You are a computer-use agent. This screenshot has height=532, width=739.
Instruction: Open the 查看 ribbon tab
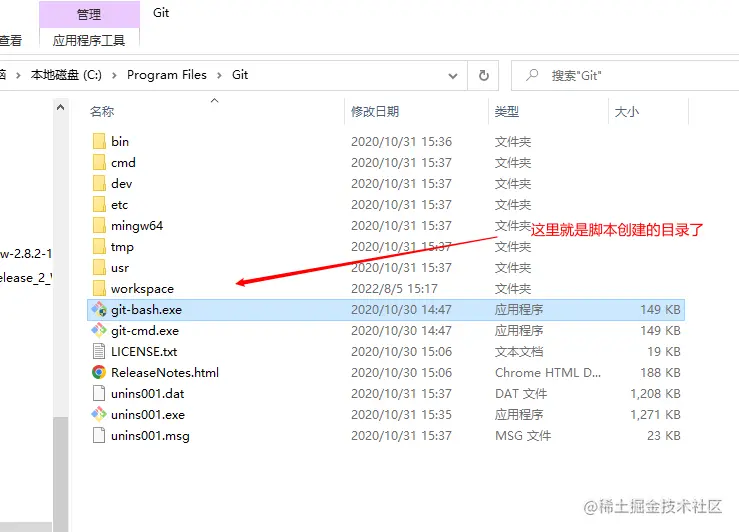(x=10, y=41)
